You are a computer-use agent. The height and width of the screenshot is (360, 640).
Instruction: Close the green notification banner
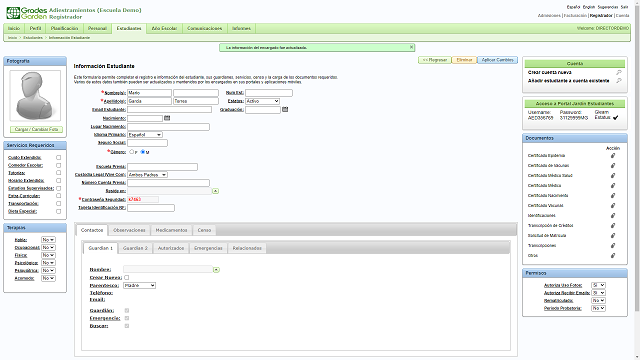[411, 47]
